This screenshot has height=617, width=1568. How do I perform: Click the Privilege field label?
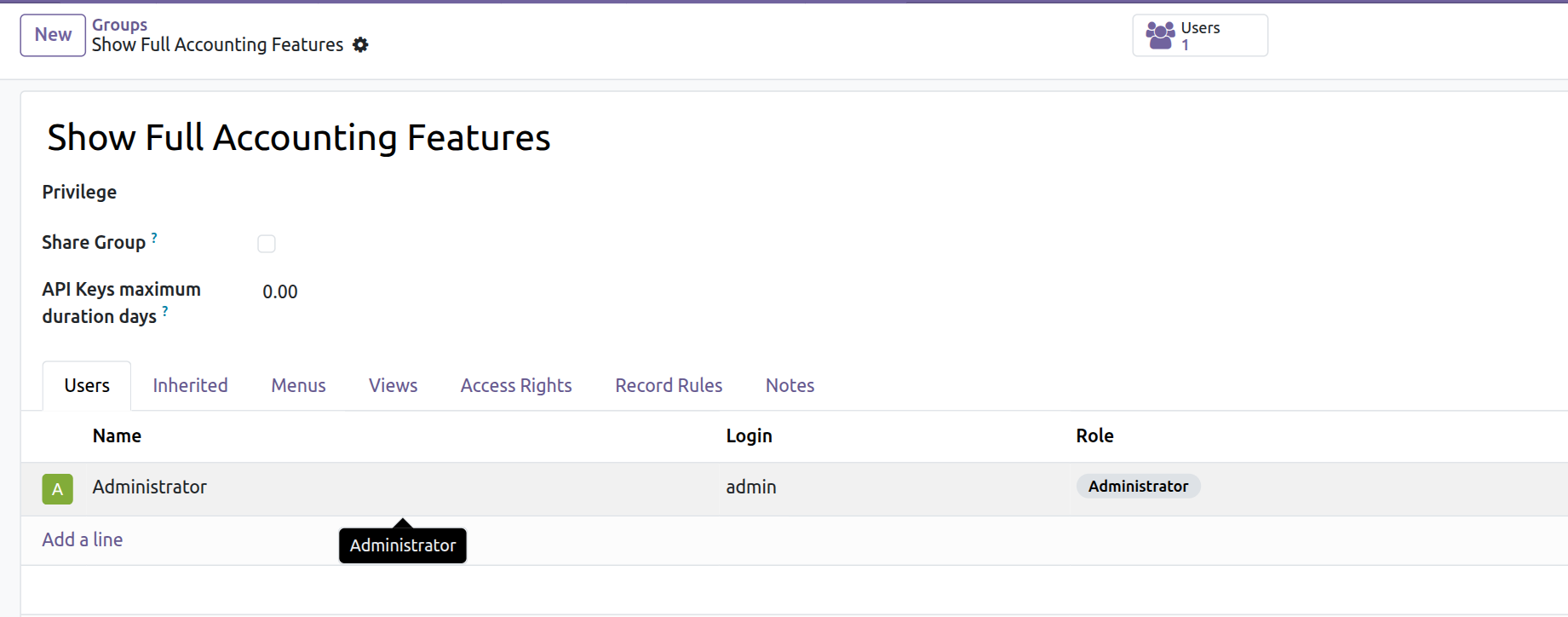(x=79, y=193)
